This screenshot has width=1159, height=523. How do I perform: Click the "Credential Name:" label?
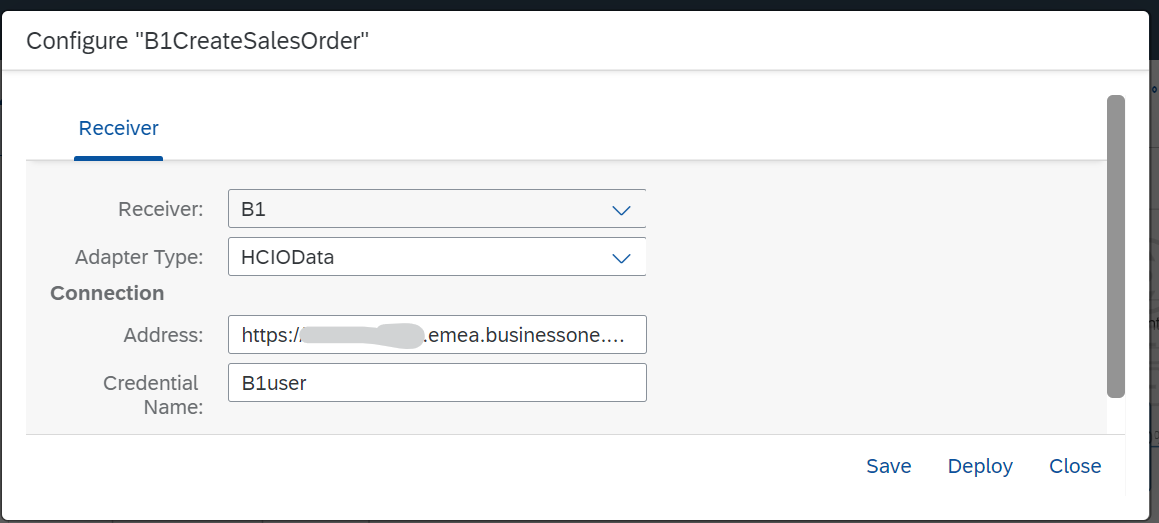(151, 394)
